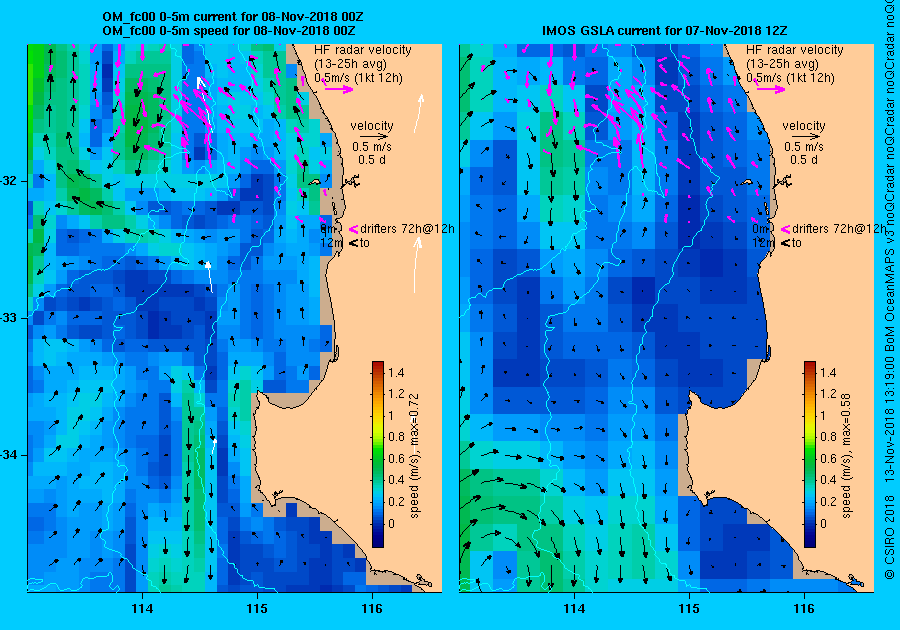The image size is (900, 630).
Task: Click the IMOS GSLA map speed color bar
Action: coord(809,454)
